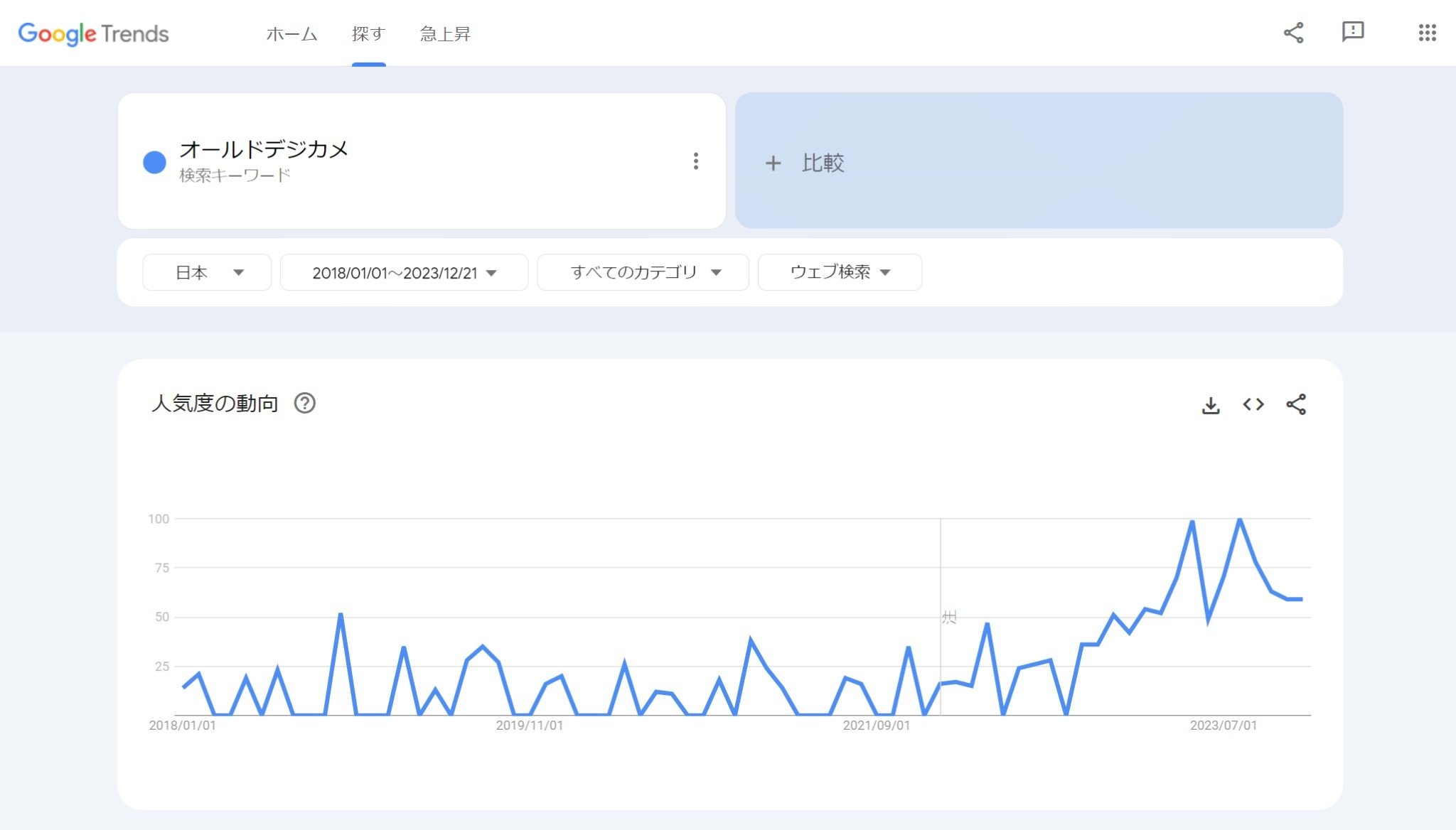Go to the ホーム tab

(291, 33)
